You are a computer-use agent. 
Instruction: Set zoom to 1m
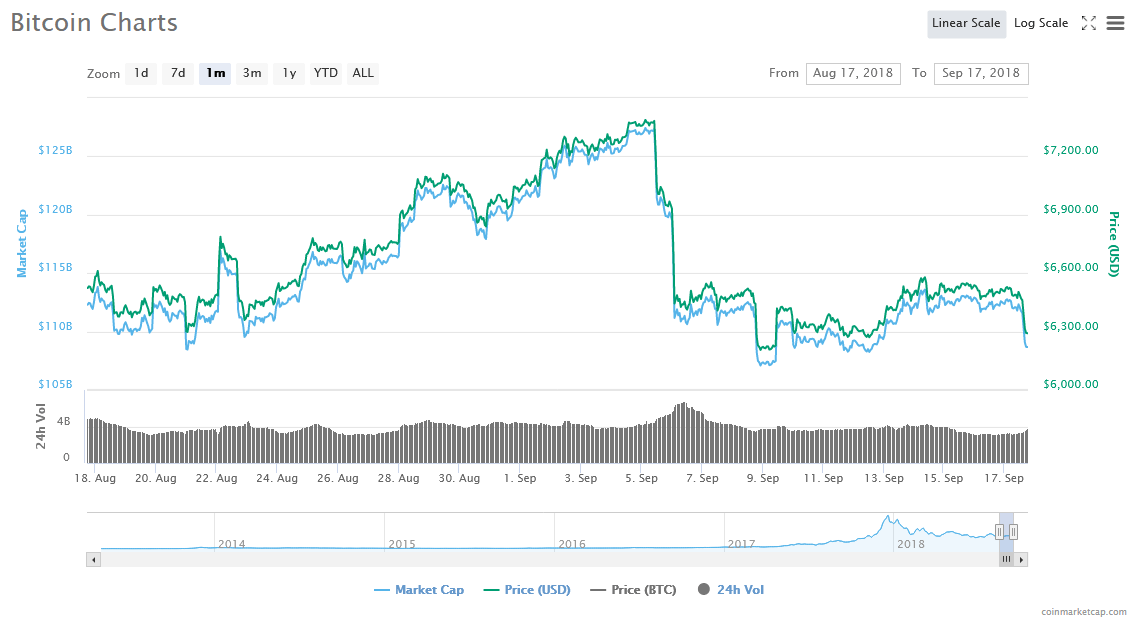point(215,73)
